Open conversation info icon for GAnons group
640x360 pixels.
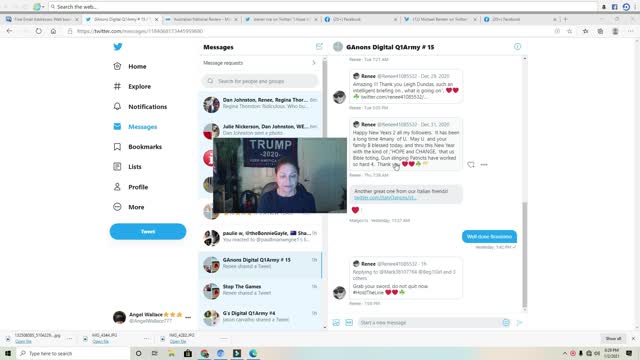517,47
